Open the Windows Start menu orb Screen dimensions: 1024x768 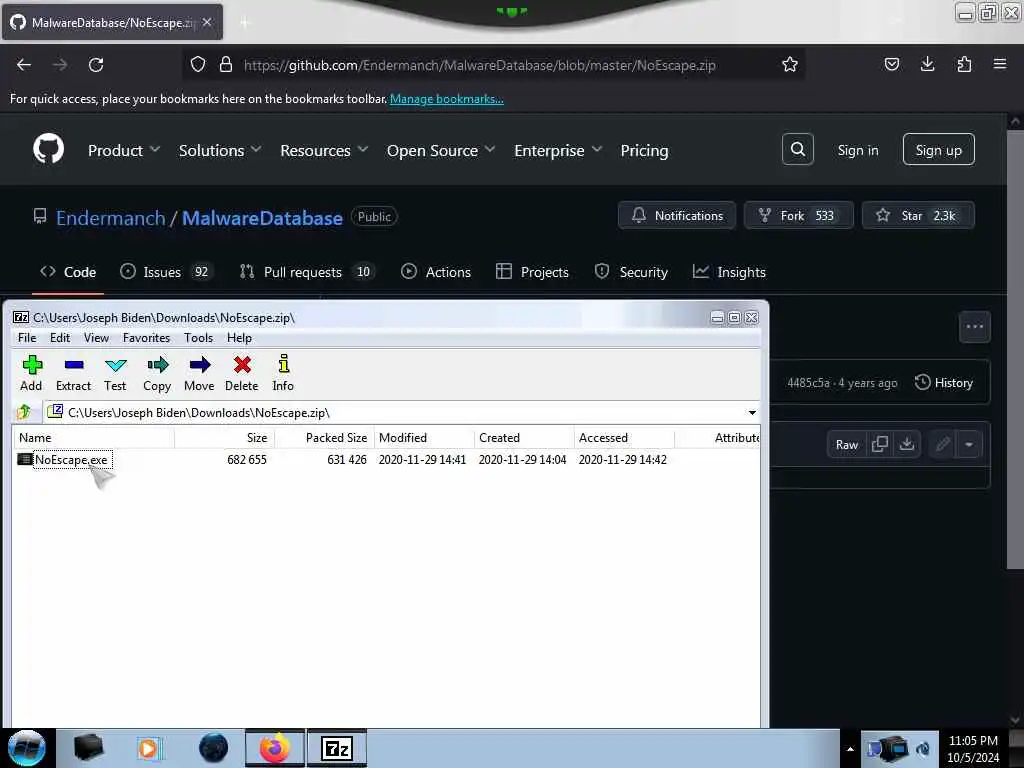(x=27, y=748)
